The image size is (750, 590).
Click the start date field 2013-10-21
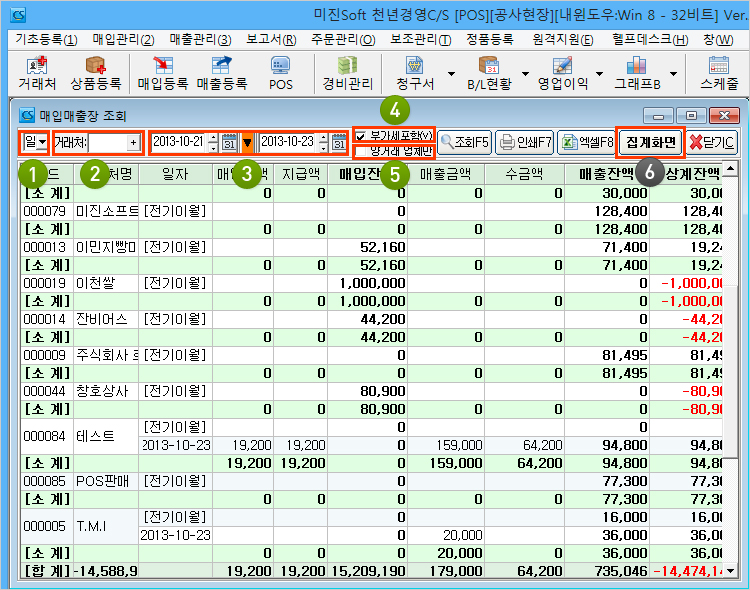(180, 142)
